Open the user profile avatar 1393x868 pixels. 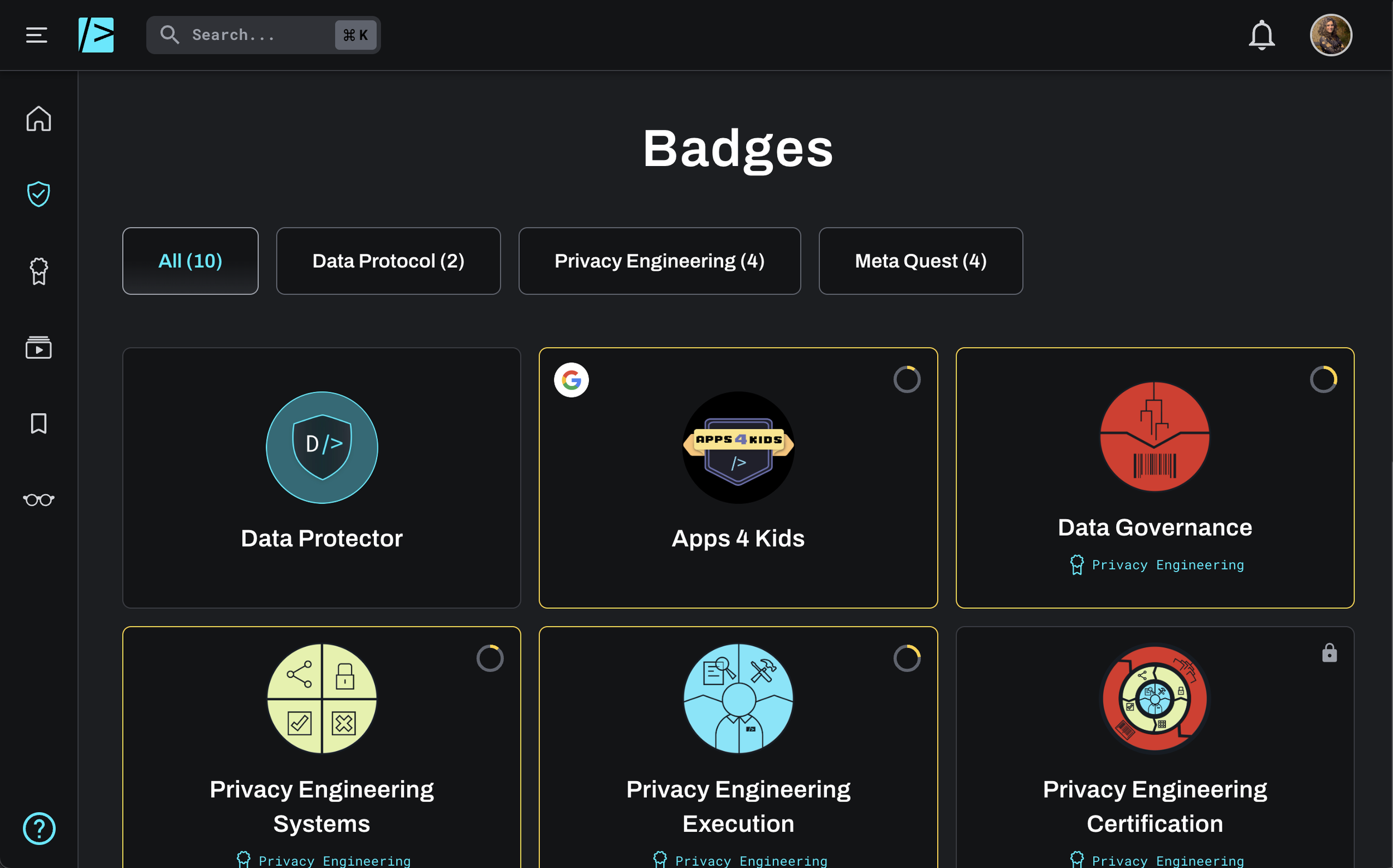pyautogui.click(x=1331, y=35)
